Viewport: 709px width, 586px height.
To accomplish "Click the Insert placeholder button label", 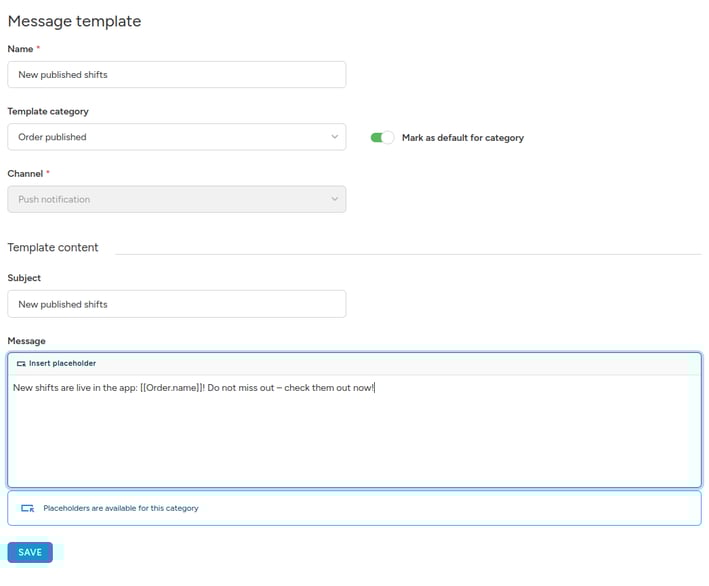I will (62, 364).
